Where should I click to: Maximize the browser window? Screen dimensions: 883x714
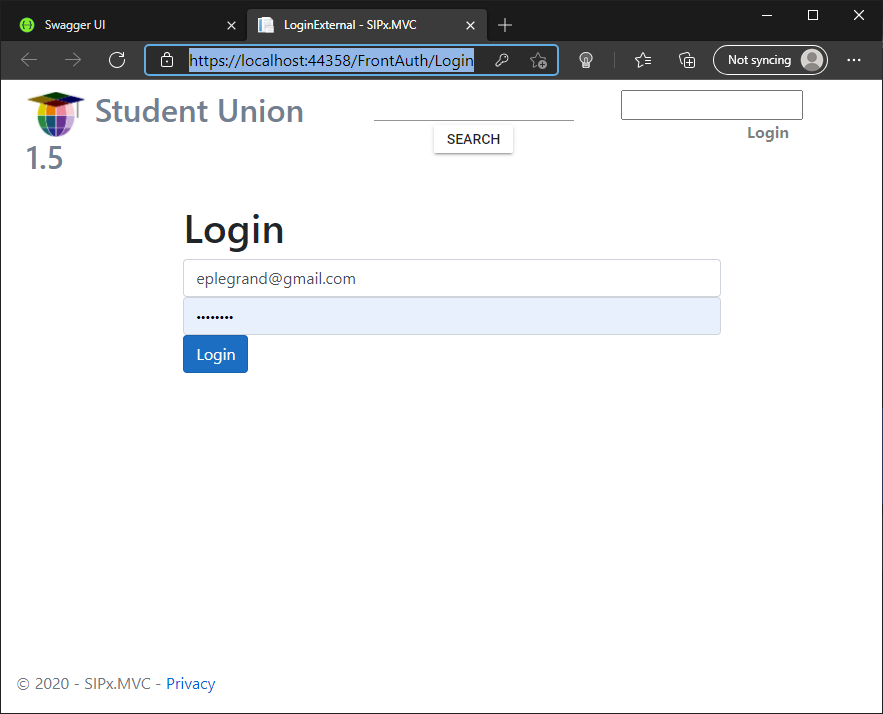pos(813,15)
